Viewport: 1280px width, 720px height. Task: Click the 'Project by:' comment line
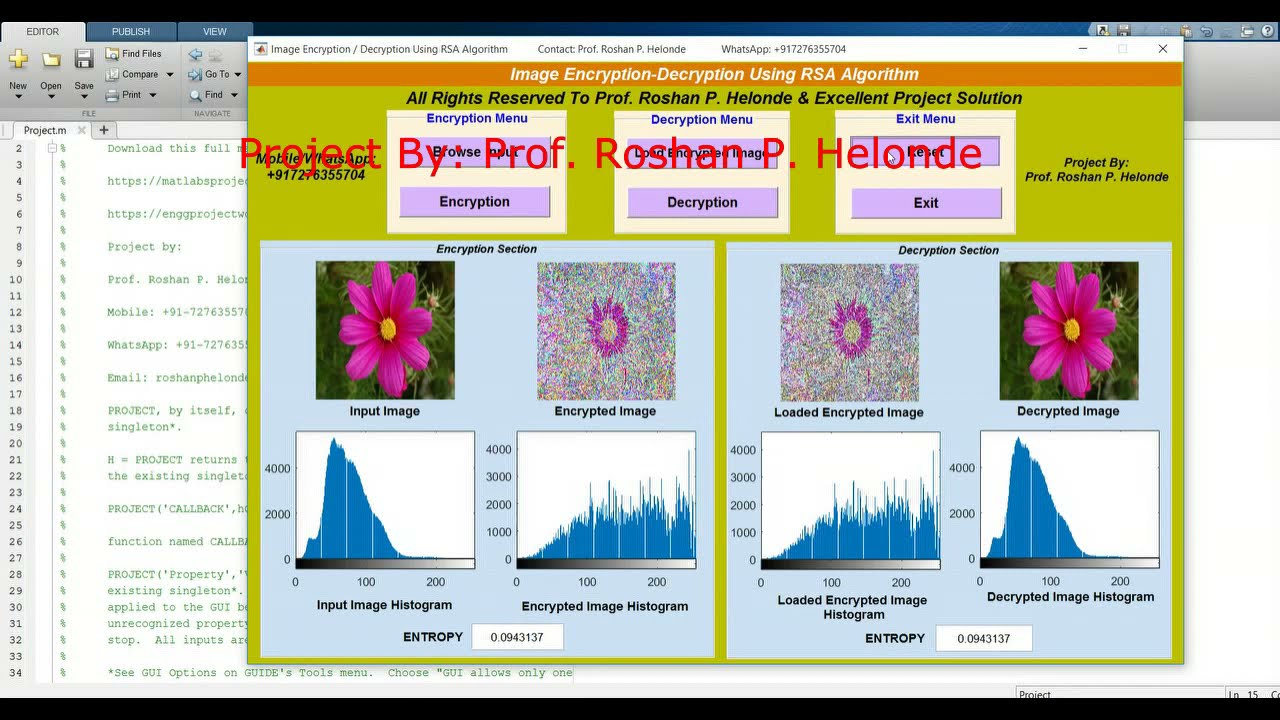(x=145, y=247)
